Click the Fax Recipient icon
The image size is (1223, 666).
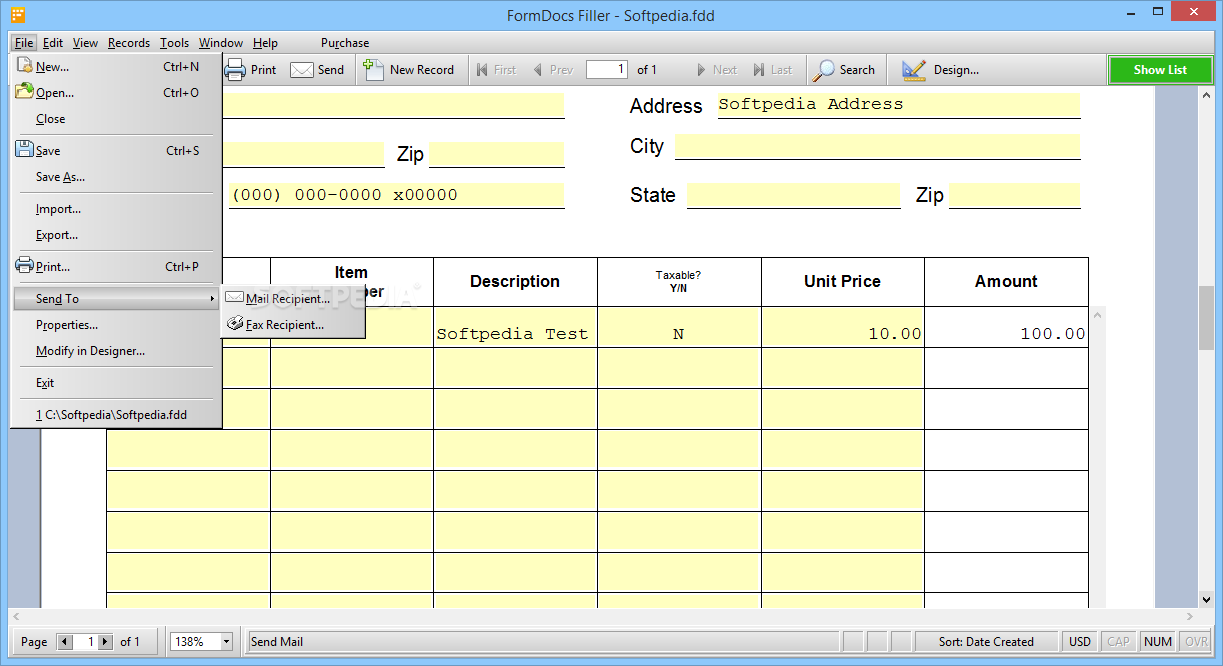(x=235, y=324)
